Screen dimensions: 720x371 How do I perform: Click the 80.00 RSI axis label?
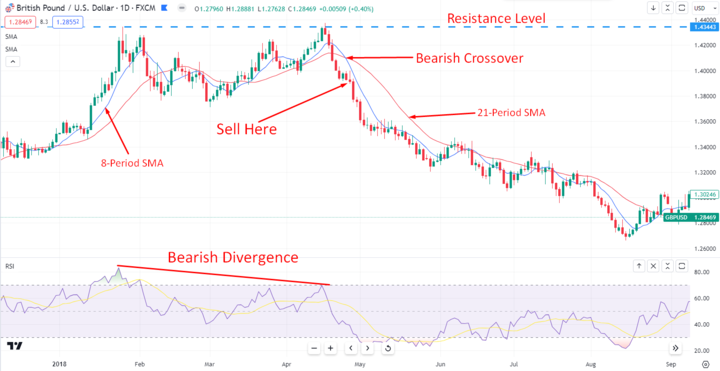click(702, 272)
